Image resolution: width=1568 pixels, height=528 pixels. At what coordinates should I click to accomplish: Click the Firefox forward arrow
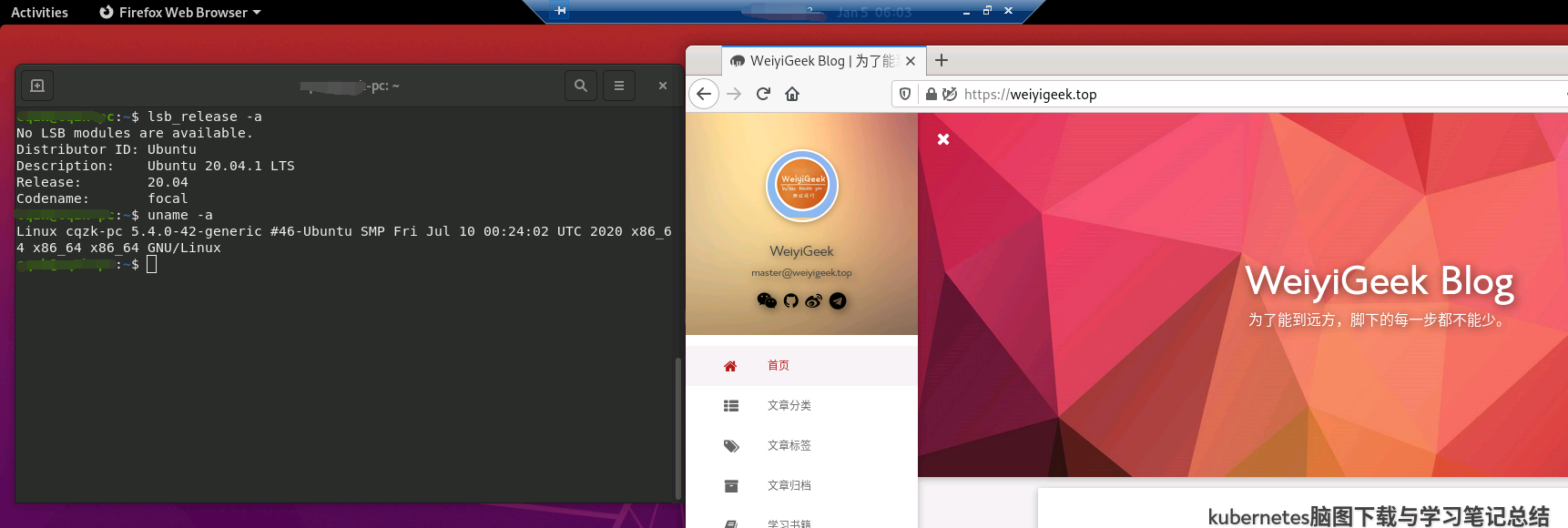[734, 94]
